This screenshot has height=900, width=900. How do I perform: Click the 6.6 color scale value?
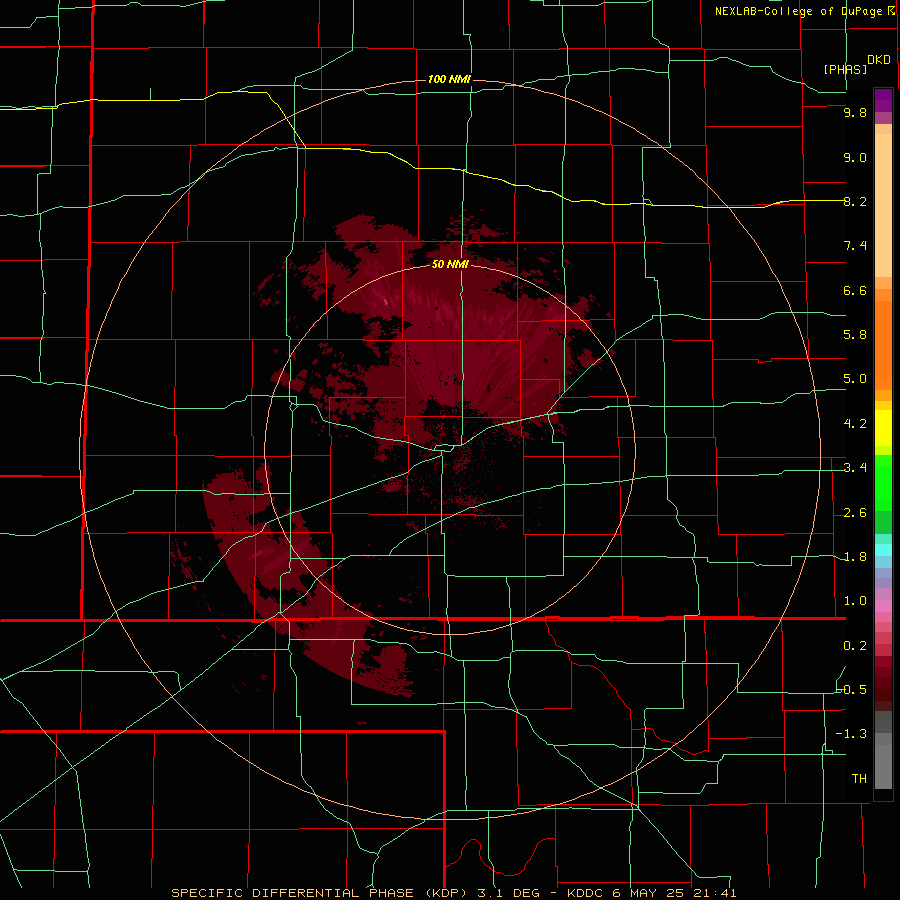click(855, 290)
